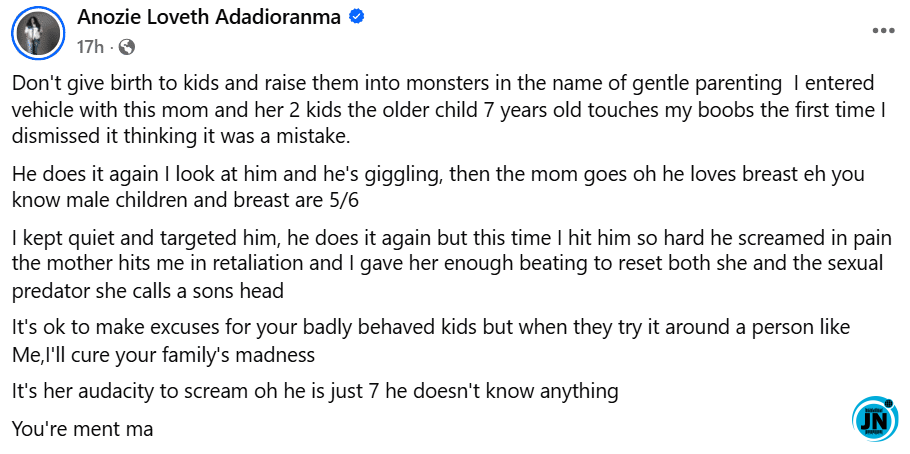
Task: Open the author's profile picture
Action: point(38,32)
